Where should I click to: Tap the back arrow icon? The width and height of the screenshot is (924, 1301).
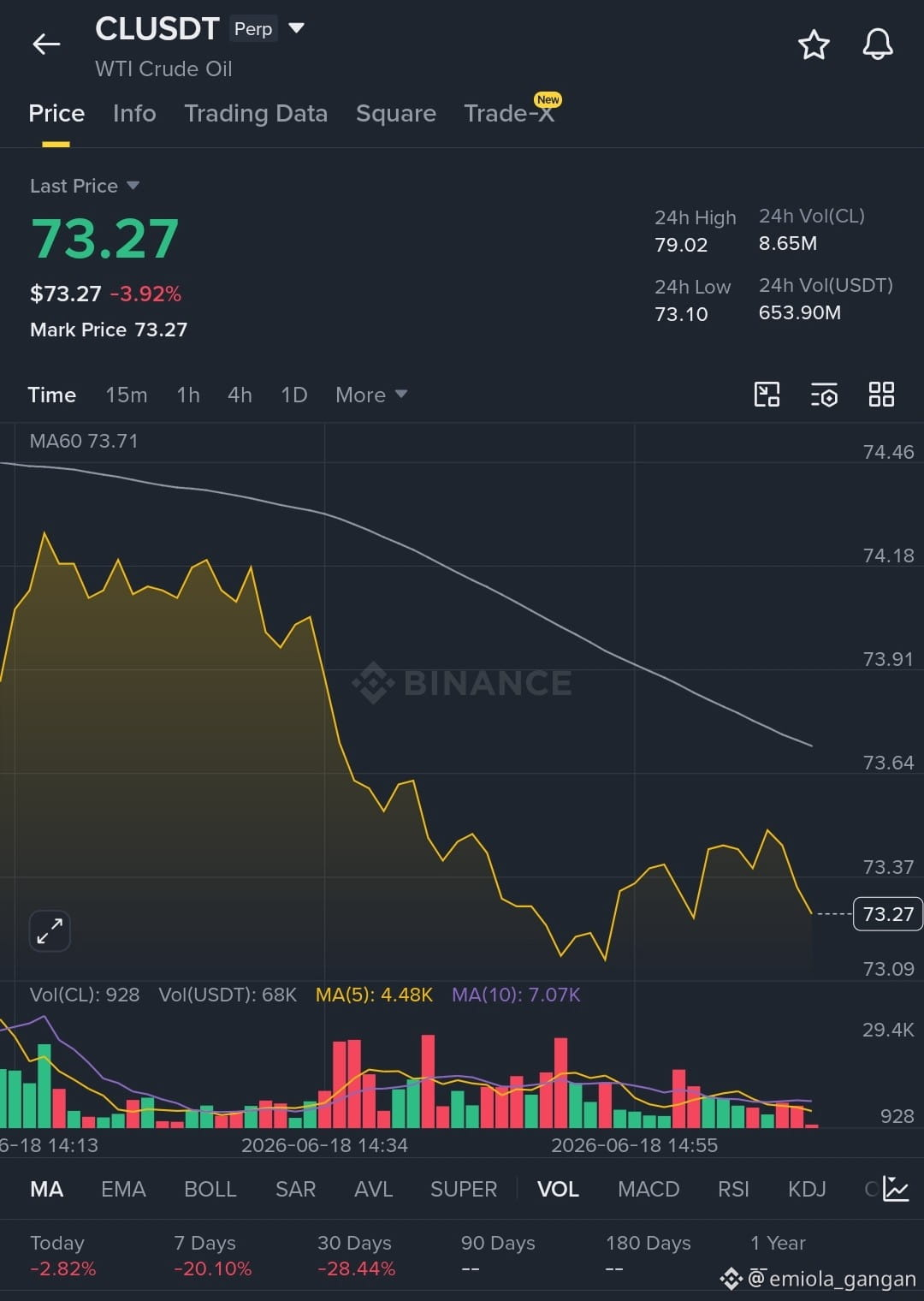coord(46,45)
